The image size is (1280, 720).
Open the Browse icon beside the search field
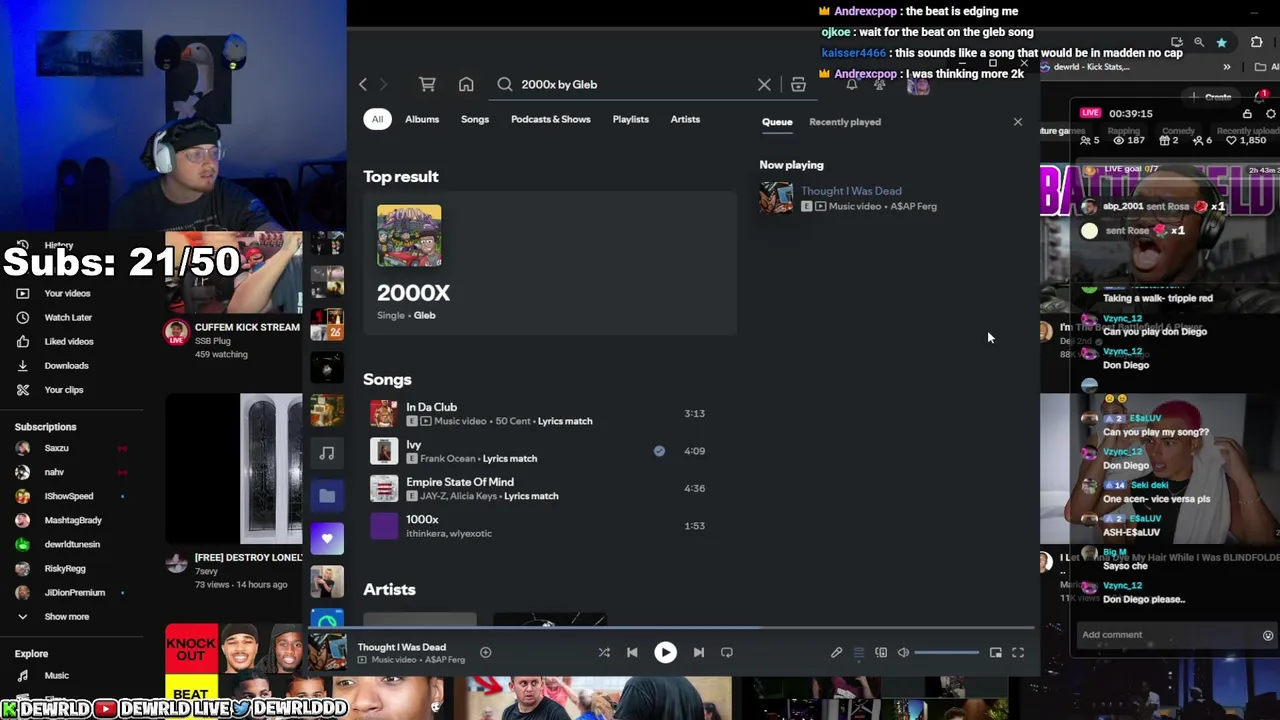coord(798,85)
